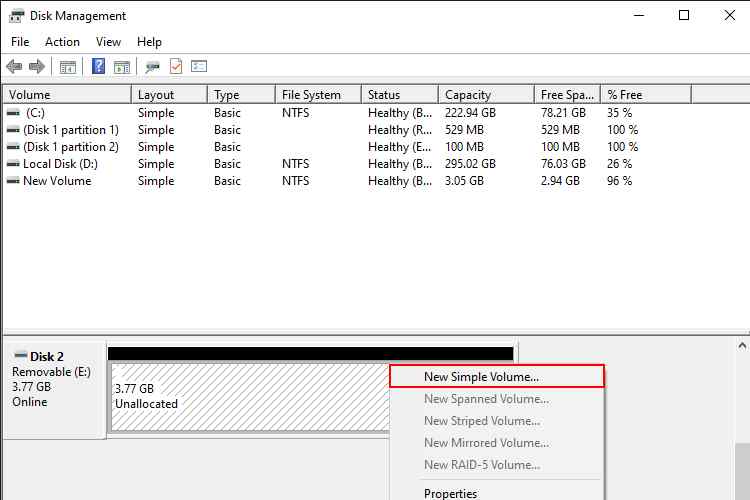This screenshot has height=500, width=750.
Task: Select the Local Disk (D:) volume row
Action: click(59, 164)
